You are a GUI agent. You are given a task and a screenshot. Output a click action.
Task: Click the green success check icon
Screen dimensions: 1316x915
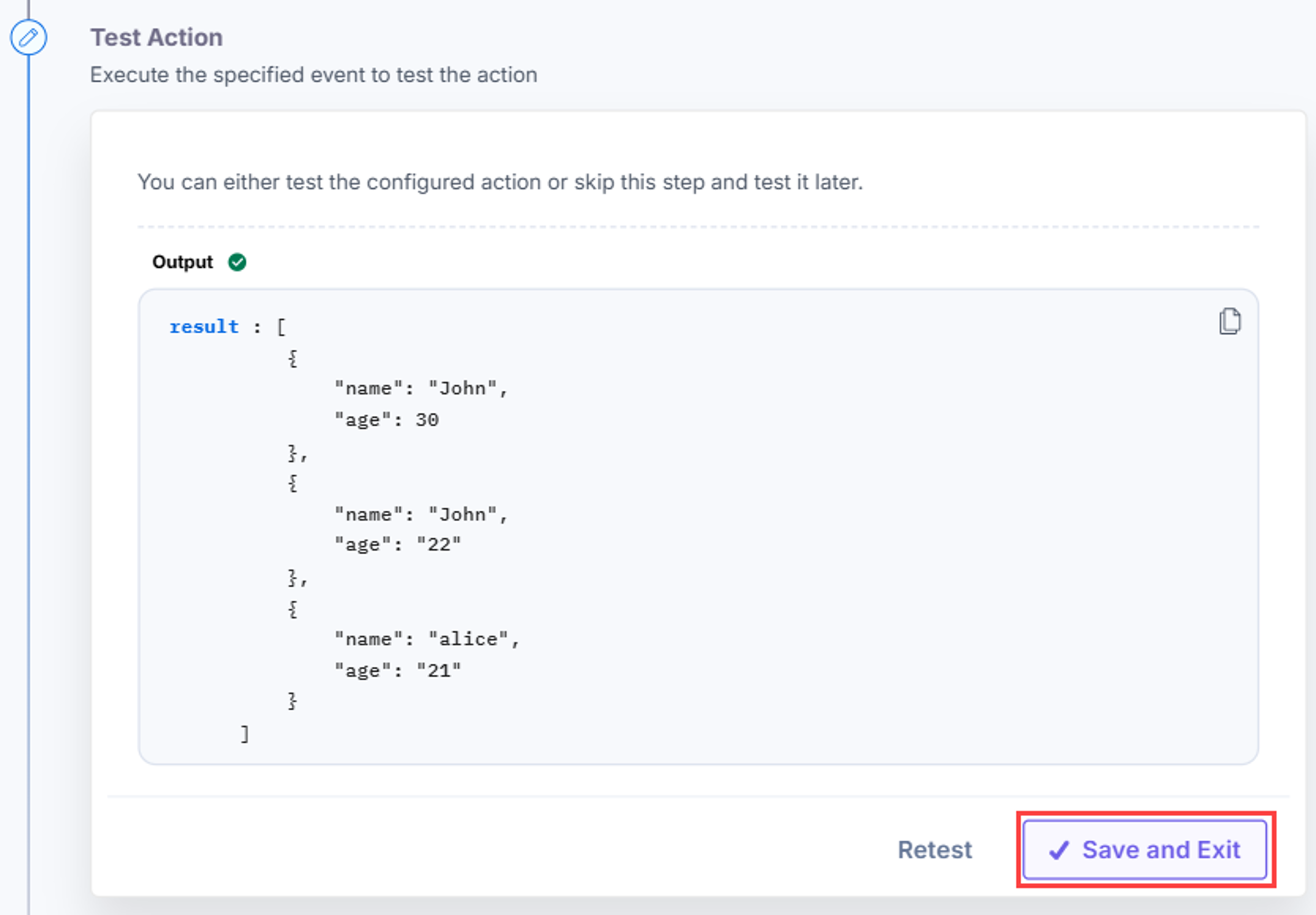click(237, 262)
